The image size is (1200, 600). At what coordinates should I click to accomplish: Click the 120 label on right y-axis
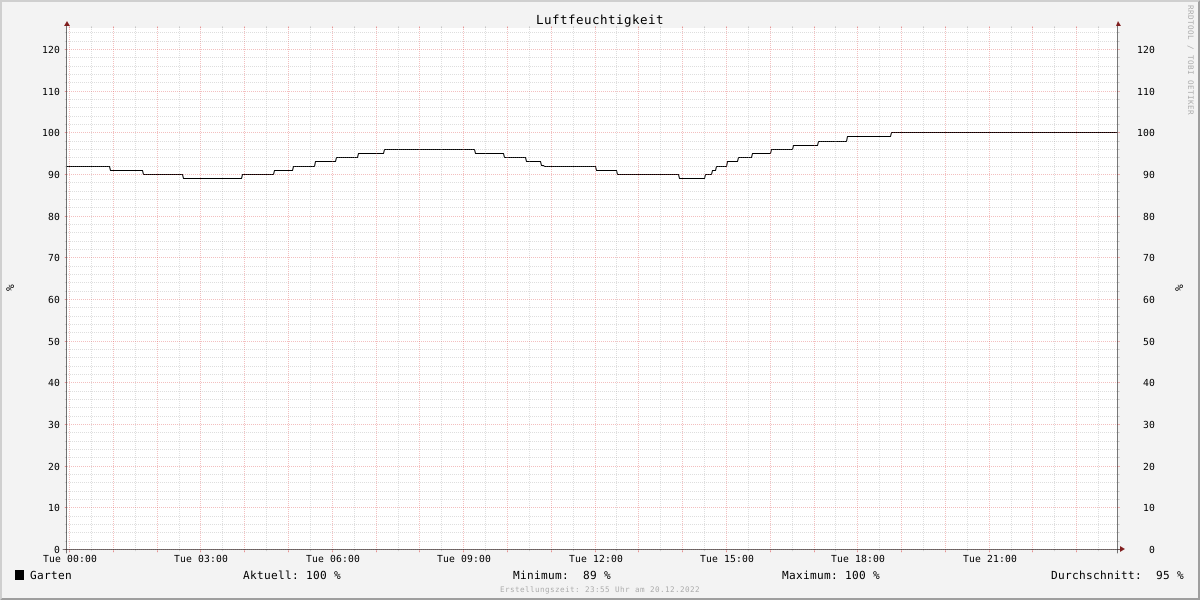click(1146, 50)
